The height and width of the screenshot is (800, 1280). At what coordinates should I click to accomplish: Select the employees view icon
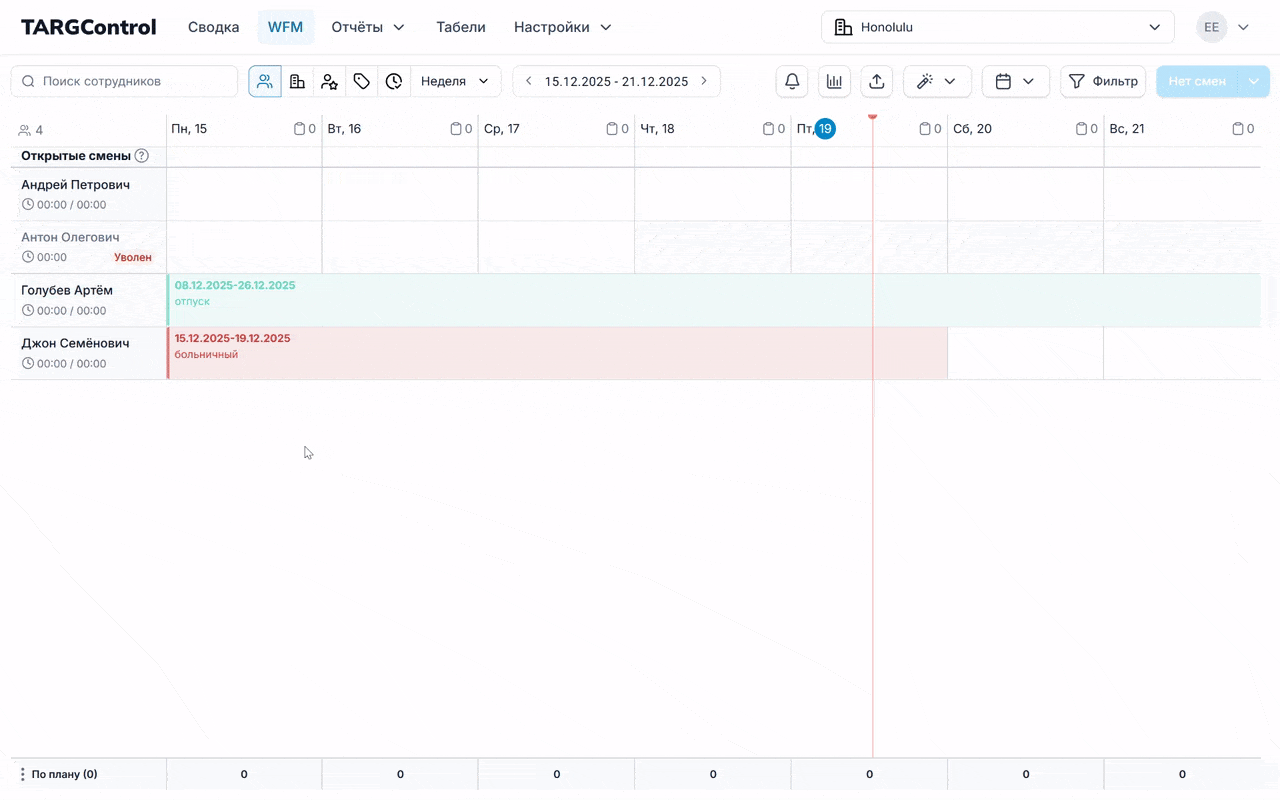pyautogui.click(x=265, y=81)
